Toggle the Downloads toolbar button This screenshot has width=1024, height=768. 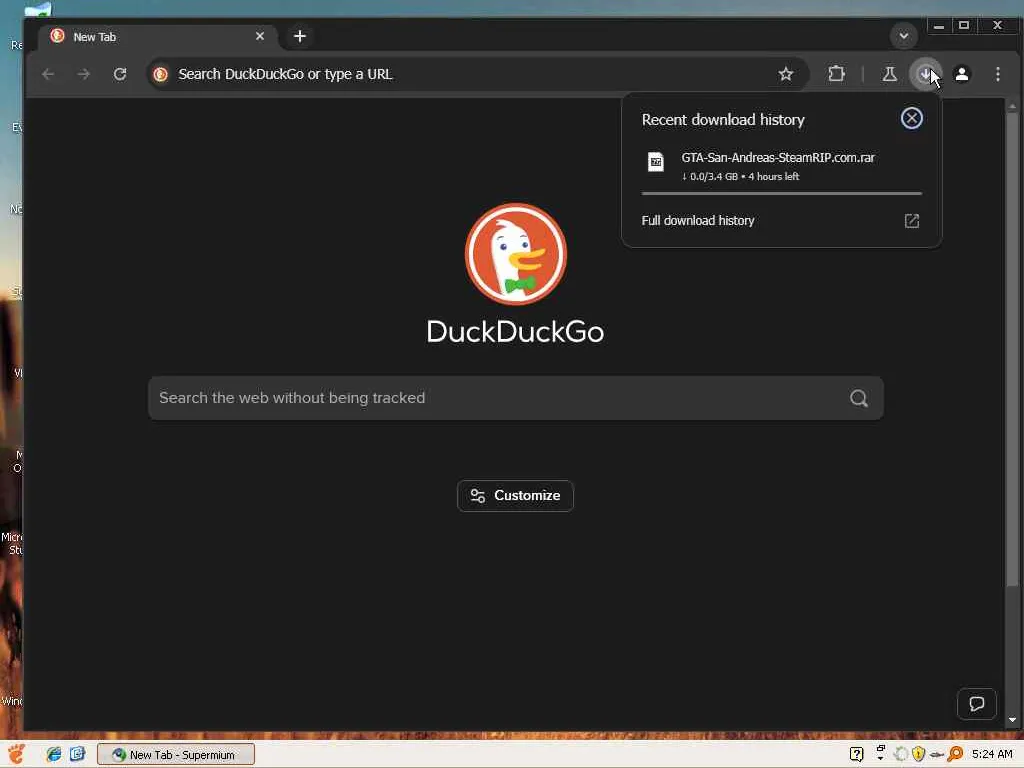[x=925, y=74]
